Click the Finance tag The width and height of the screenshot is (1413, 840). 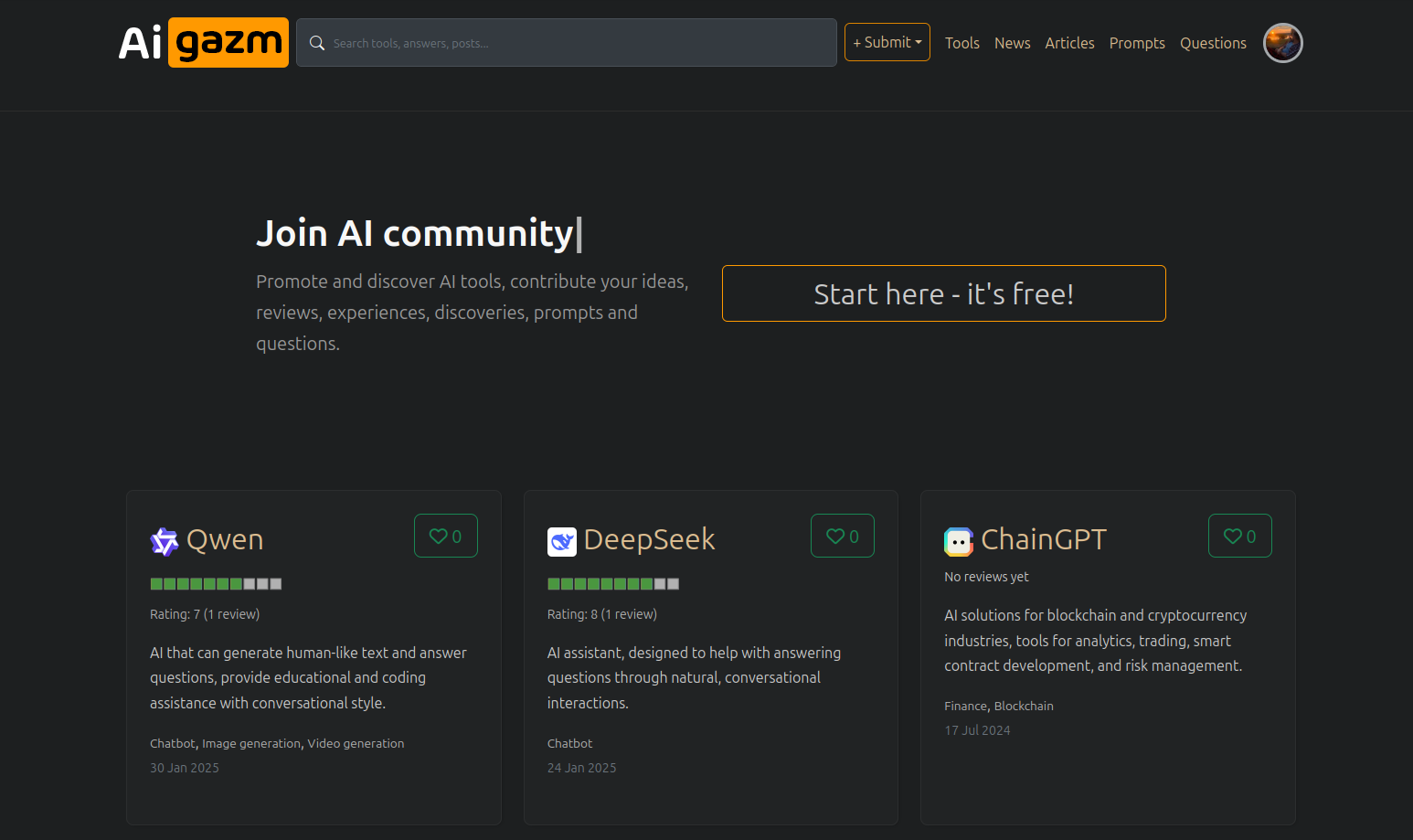pos(966,706)
